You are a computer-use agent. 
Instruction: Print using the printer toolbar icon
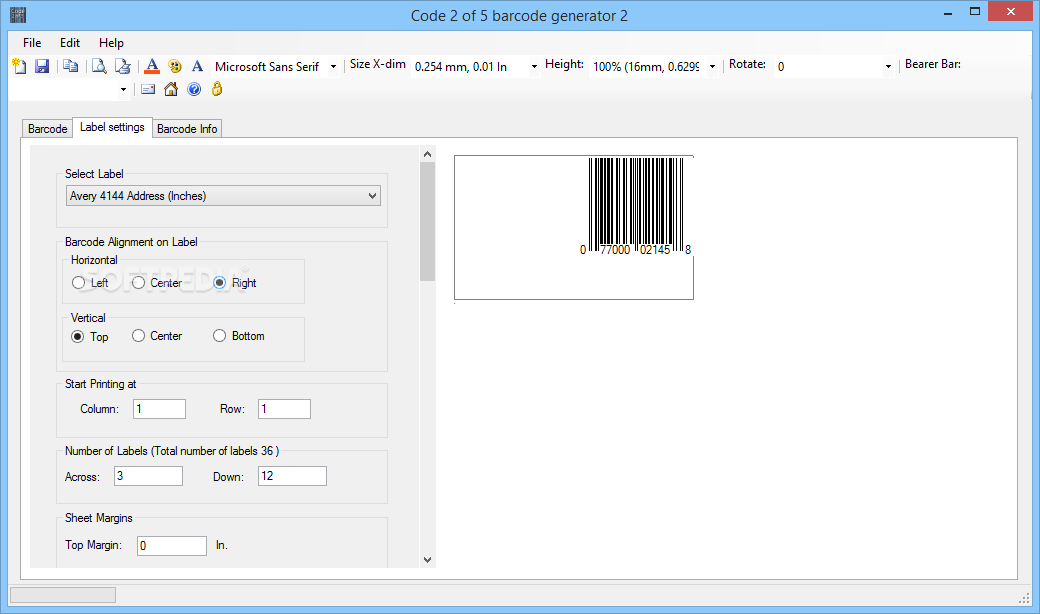(123, 66)
